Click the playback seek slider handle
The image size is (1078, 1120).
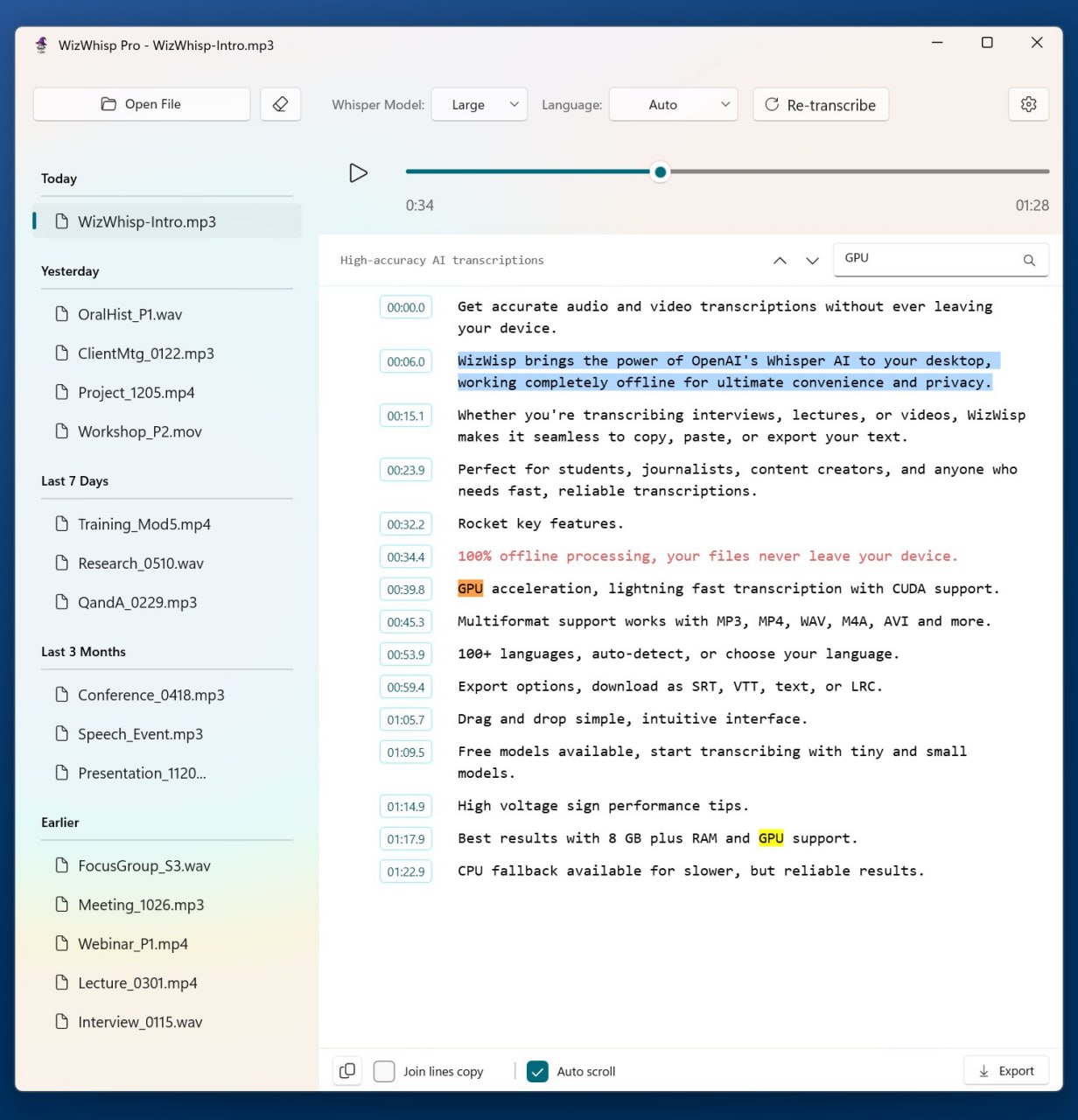pos(660,172)
